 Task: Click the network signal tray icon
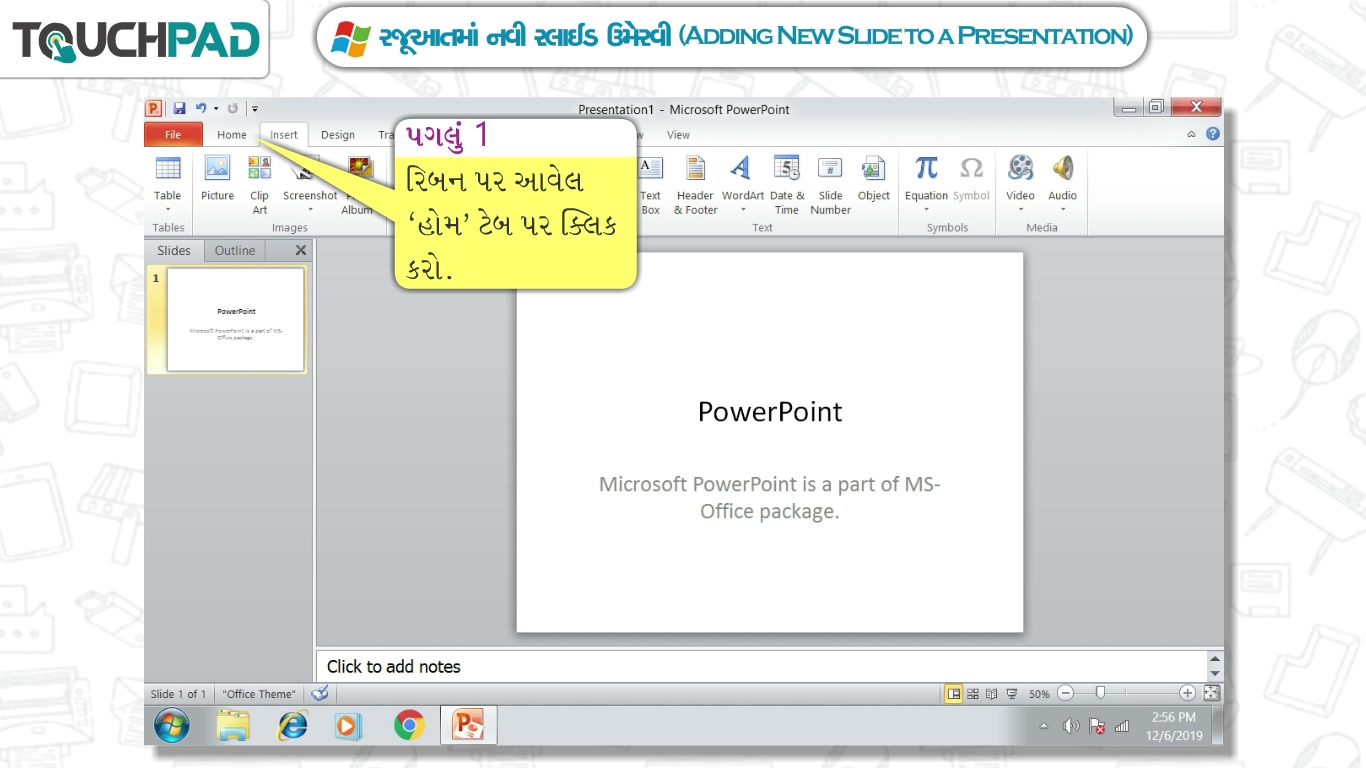1122,726
